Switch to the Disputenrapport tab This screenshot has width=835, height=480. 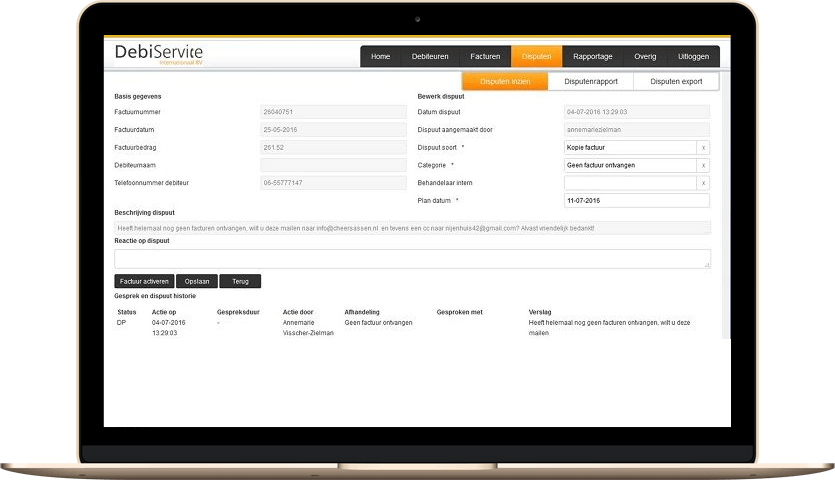pyautogui.click(x=590, y=82)
